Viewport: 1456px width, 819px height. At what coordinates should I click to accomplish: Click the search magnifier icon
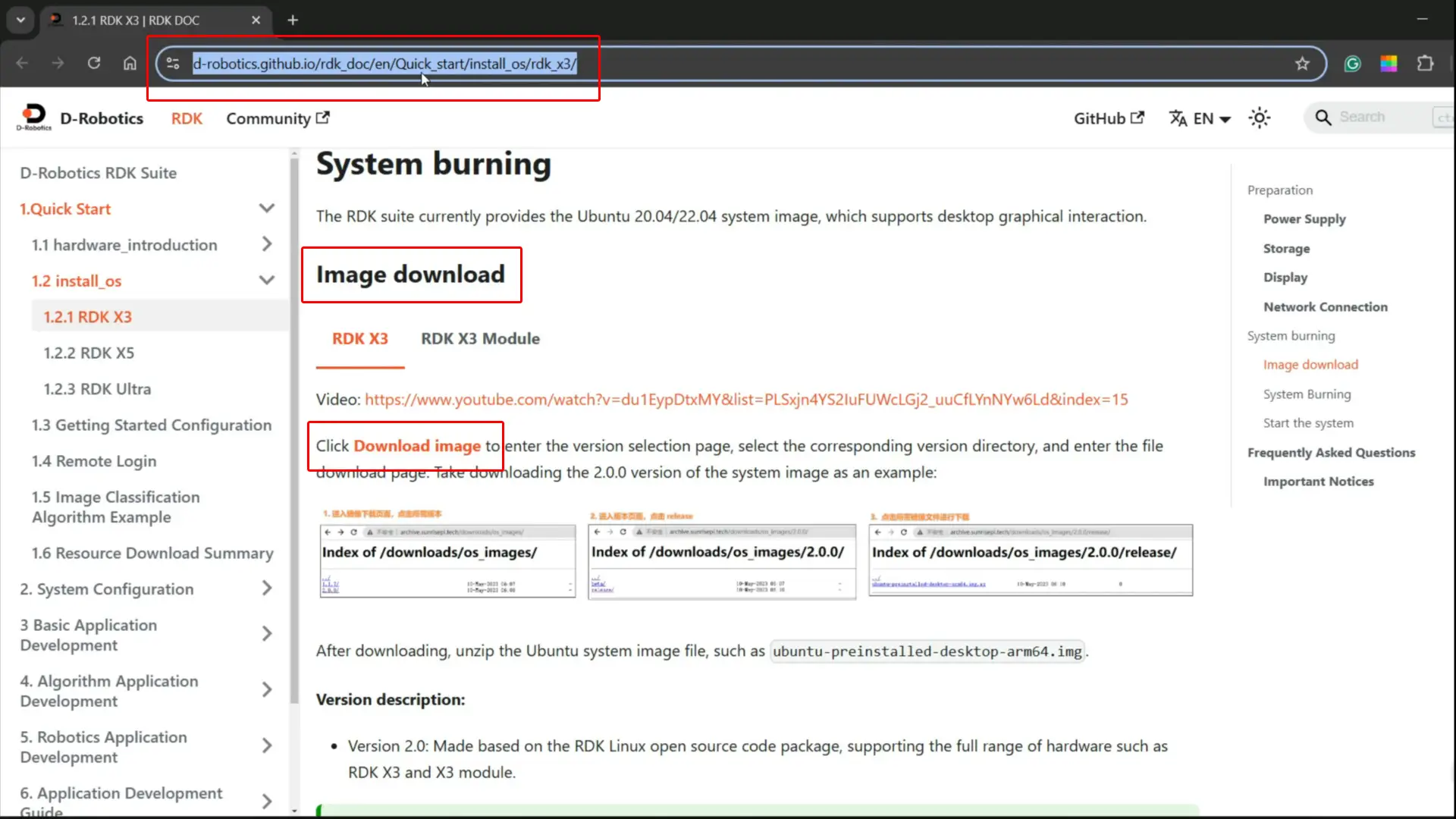[x=1323, y=118]
